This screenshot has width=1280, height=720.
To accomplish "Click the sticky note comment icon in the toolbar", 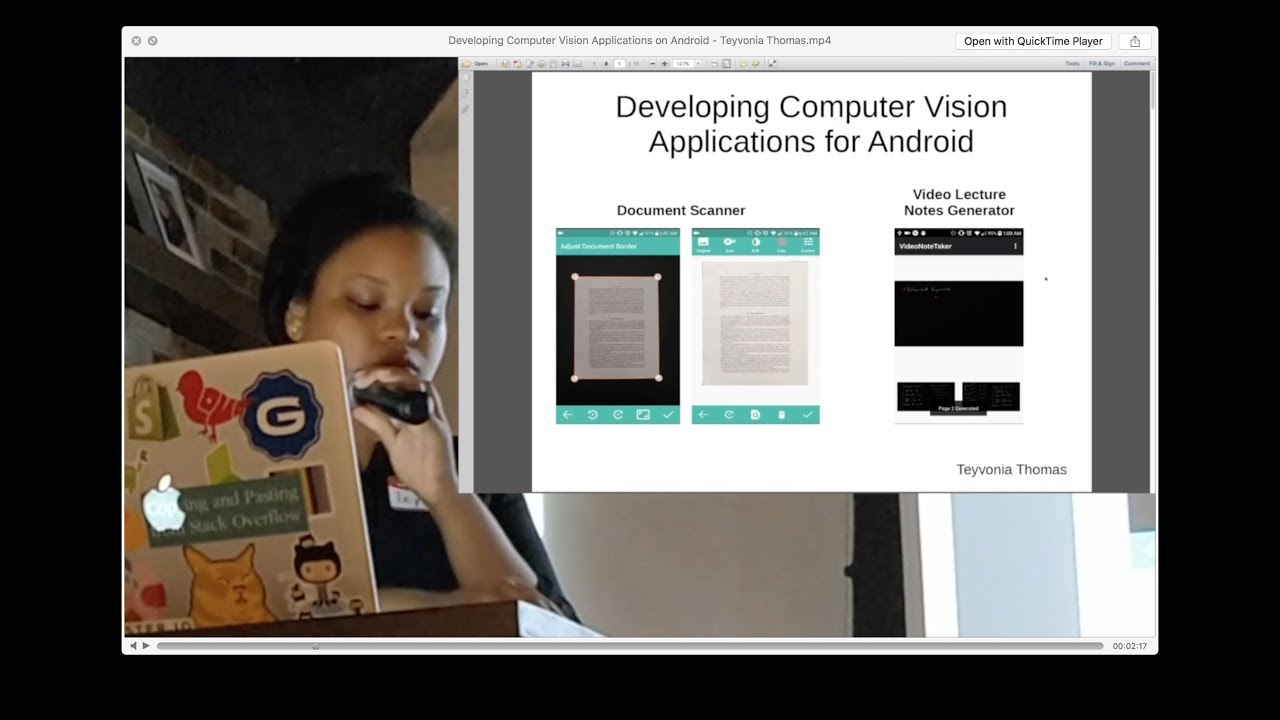I will (x=744, y=64).
